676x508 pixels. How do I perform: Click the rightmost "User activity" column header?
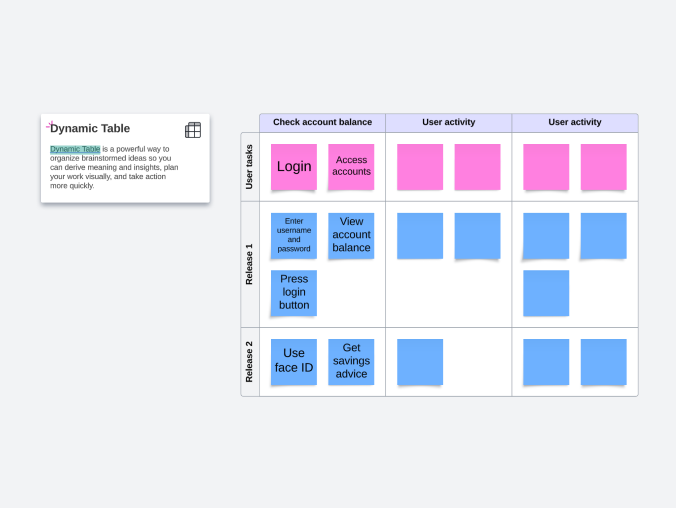575,123
